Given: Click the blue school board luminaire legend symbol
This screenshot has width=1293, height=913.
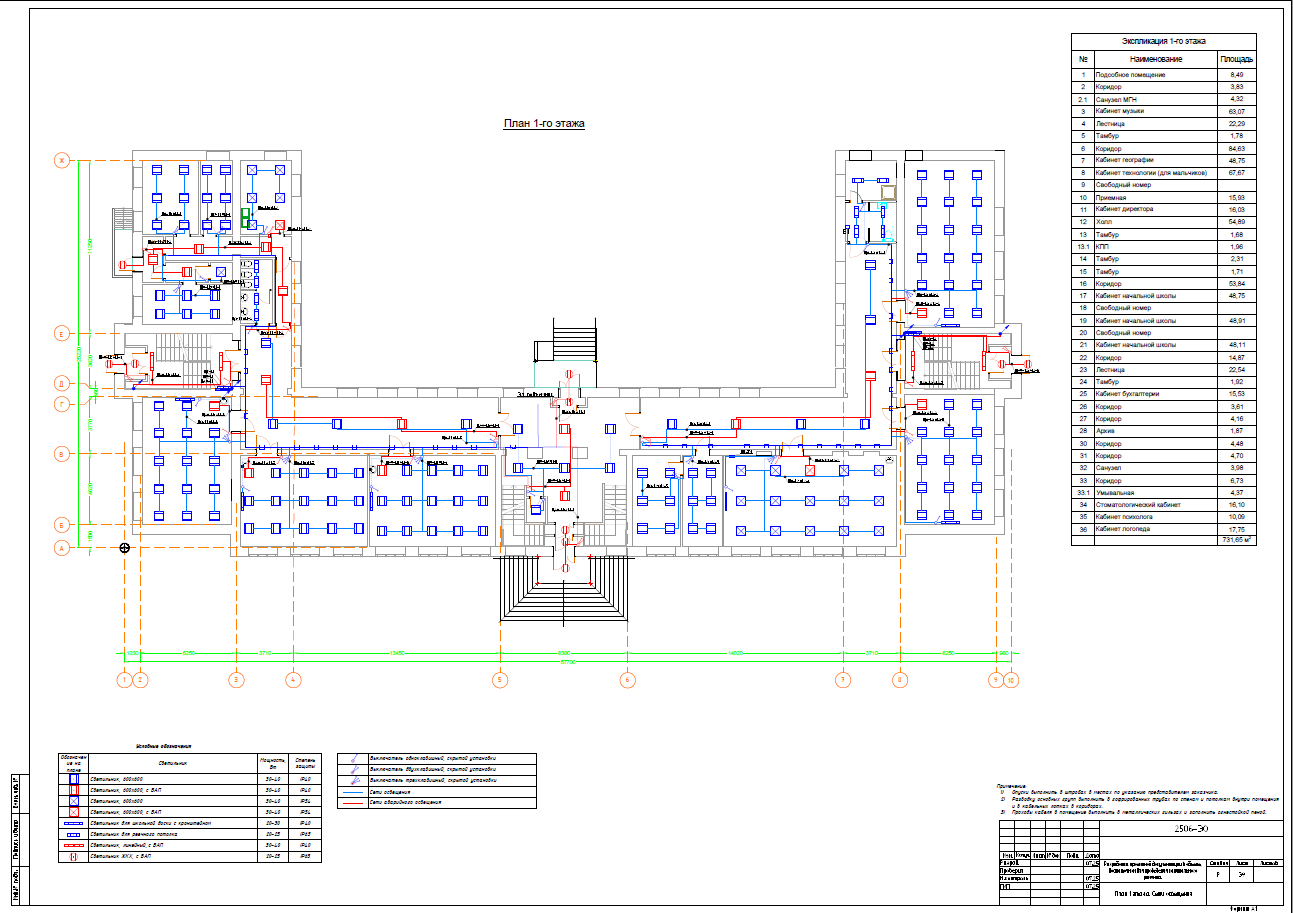Looking at the screenshot, I should (x=74, y=823).
